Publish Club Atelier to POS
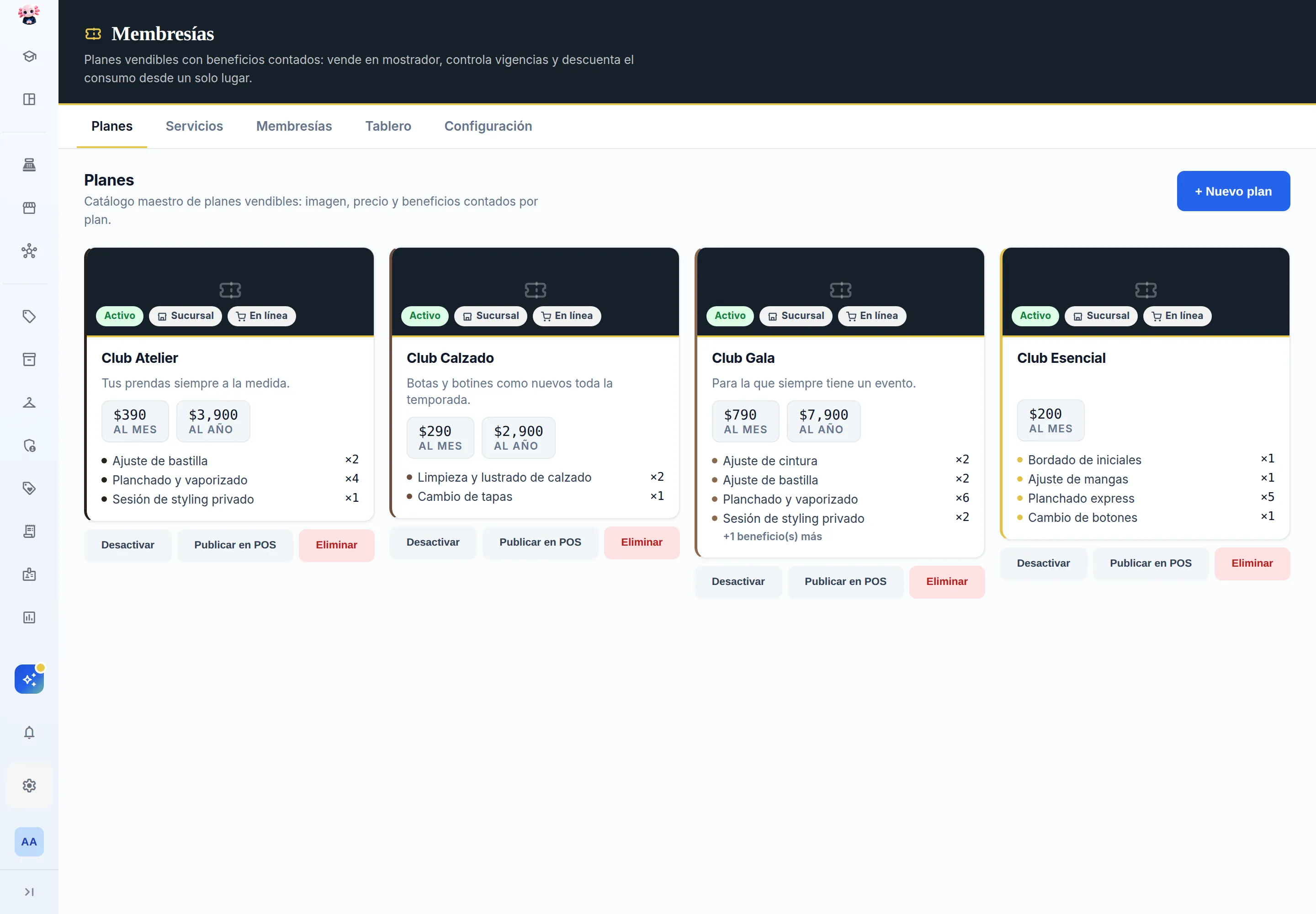Viewport: 1316px width, 914px height. point(235,545)
